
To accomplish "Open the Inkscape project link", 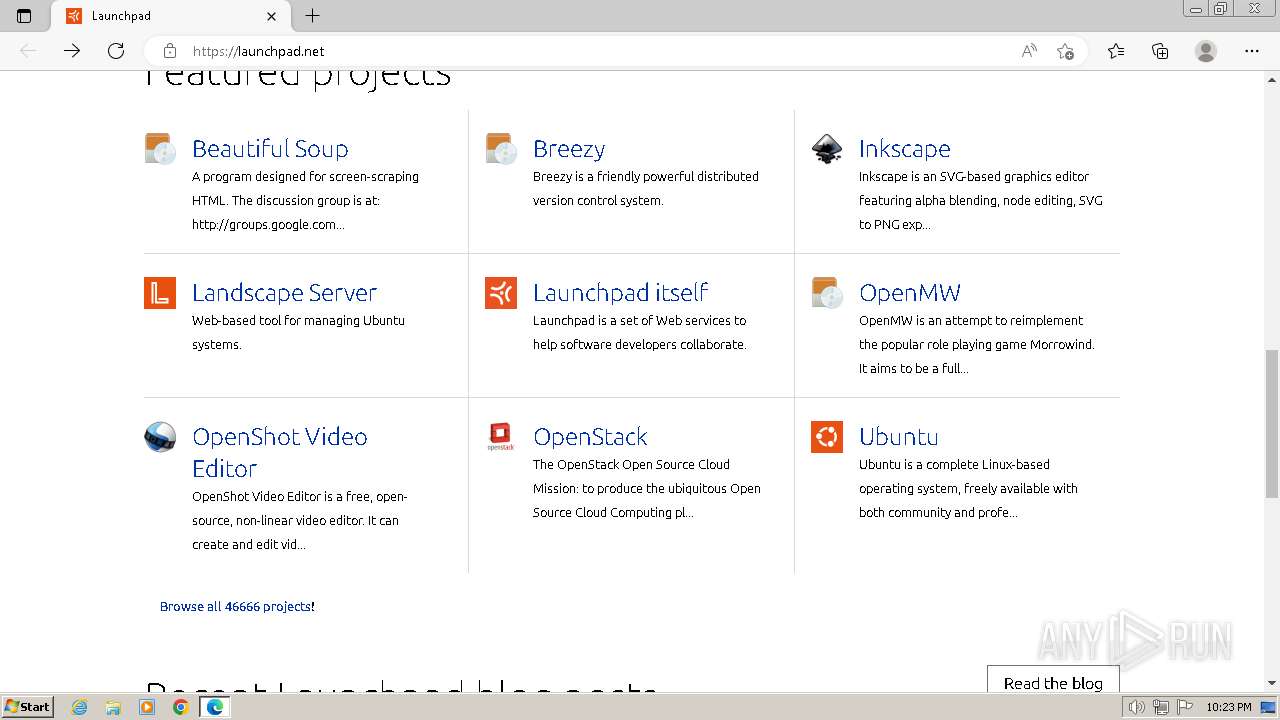I will click(x=905, y=149).
